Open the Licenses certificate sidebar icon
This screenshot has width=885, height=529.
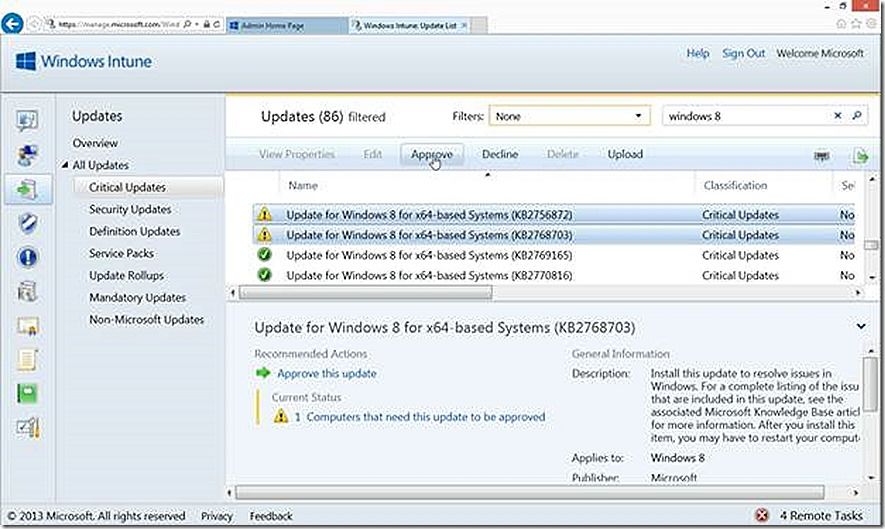pos(27,326)
